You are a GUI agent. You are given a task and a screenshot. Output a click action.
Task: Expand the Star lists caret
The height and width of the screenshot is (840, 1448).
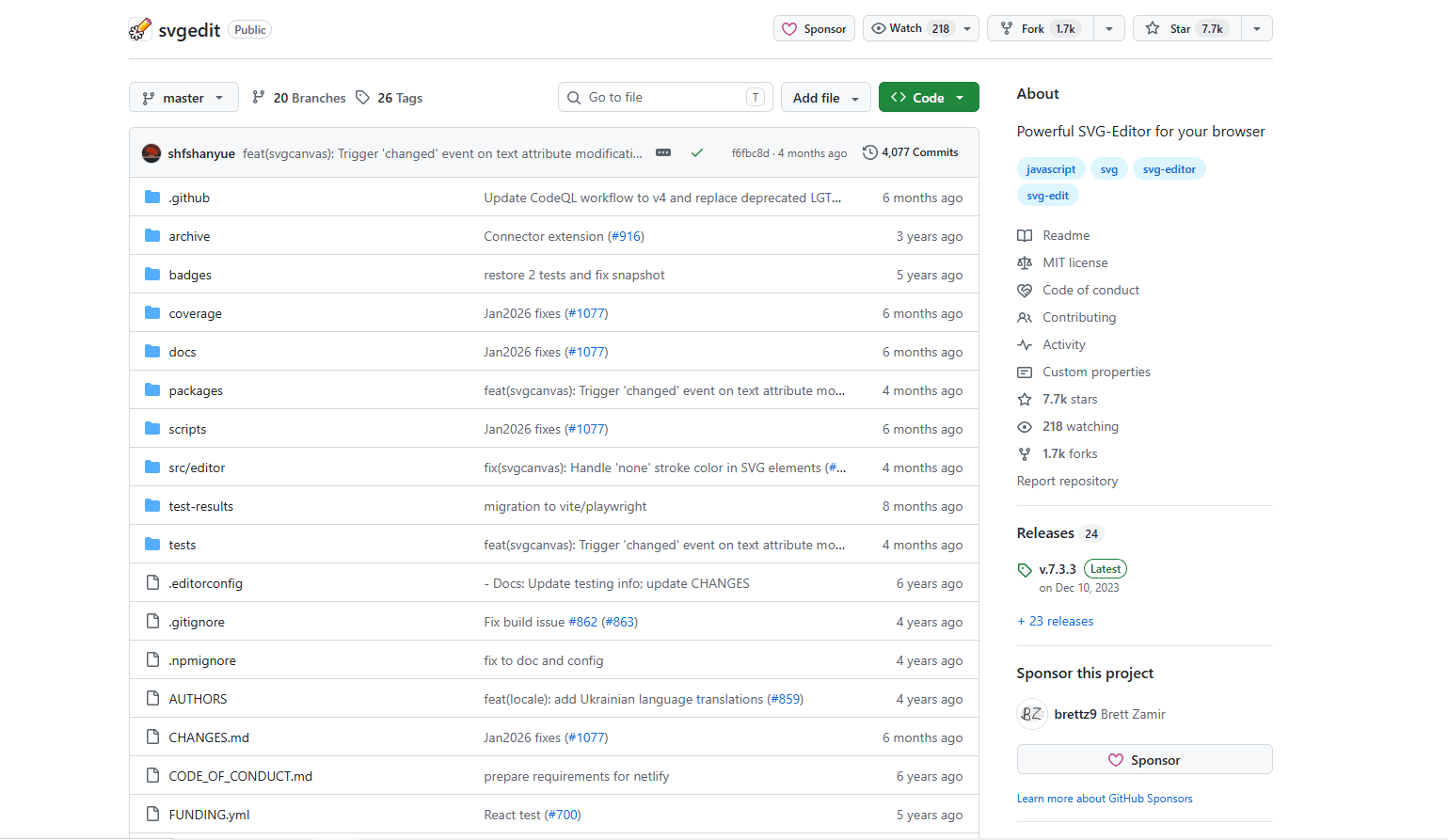(x=1257, y=28)
